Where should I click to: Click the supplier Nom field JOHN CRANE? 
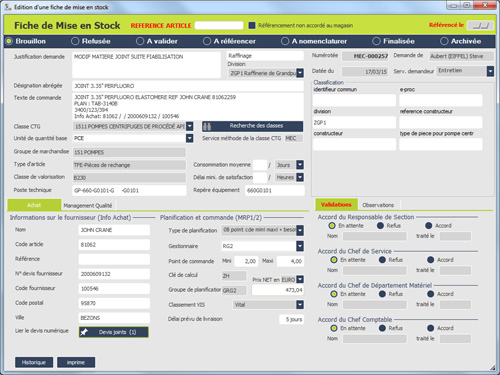[x=114, y=230]
